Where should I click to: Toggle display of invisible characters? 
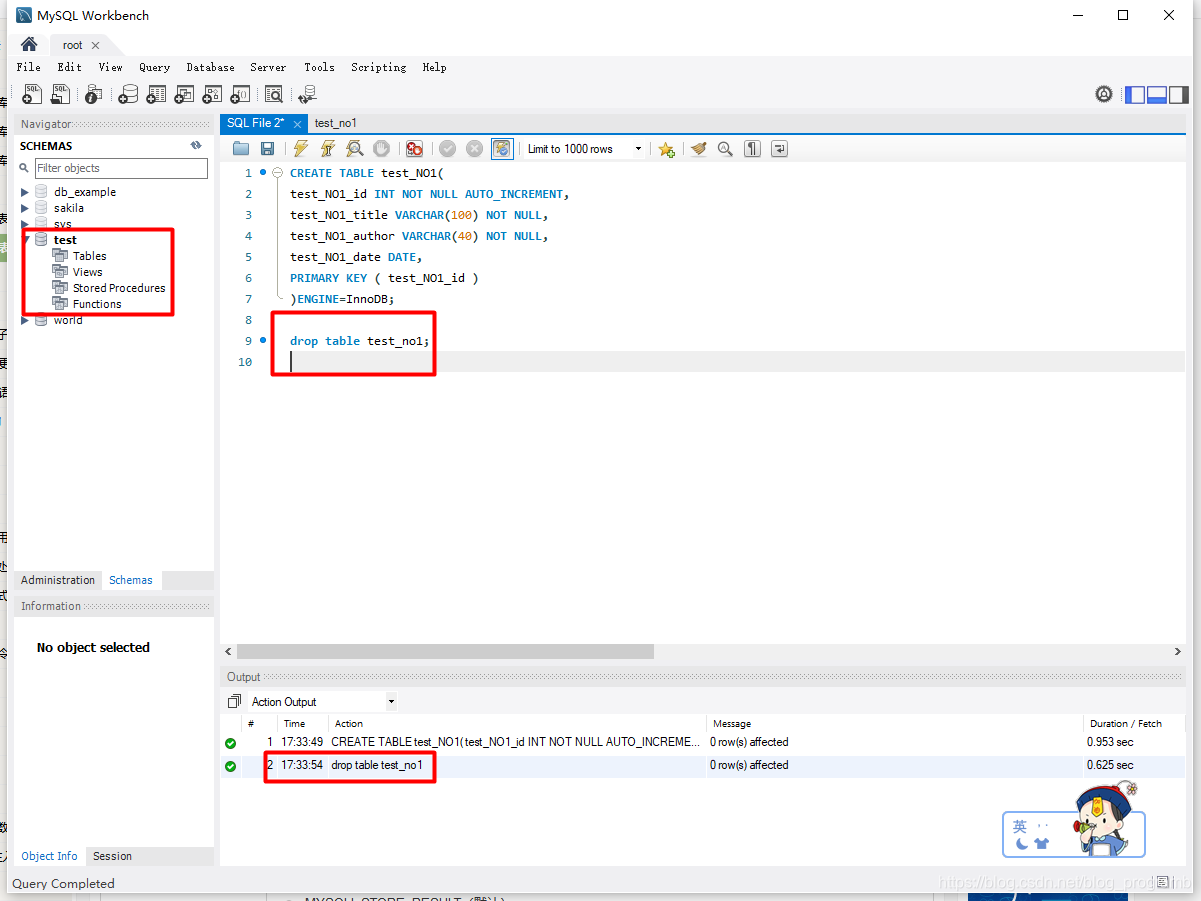coord(752,149)
